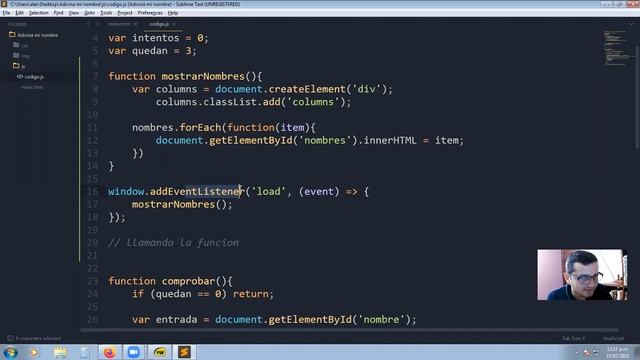Open the document app icon beside Explorer on the taskbar
Screen dimensions: 640x360
coord(85,352)
